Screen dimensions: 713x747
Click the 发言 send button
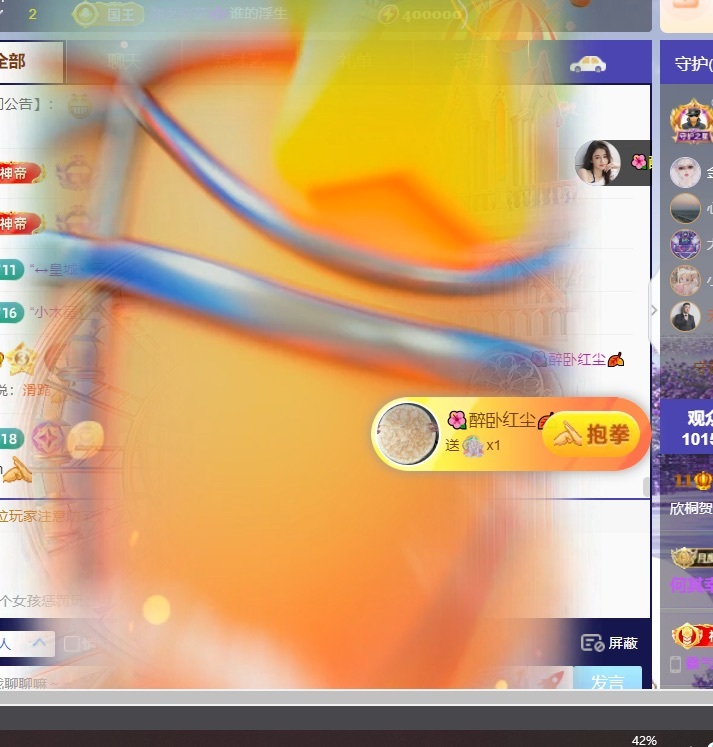[607, 680]
